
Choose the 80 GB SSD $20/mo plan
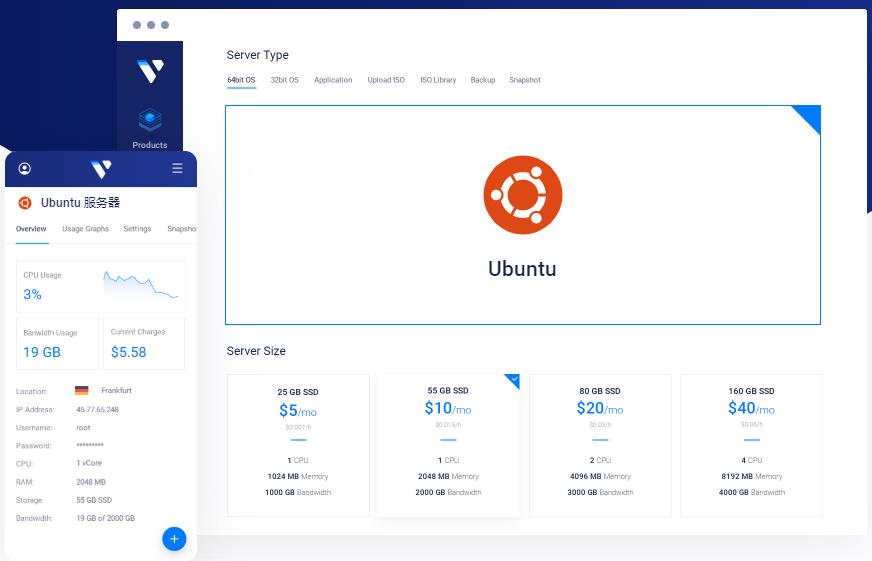coord(600,445)
